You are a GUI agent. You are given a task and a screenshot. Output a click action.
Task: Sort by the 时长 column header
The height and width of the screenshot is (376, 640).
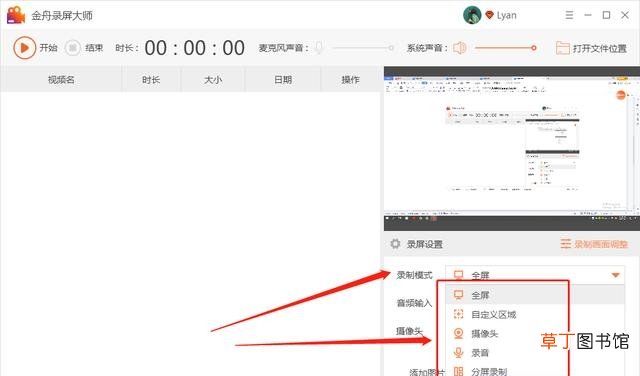151,80
